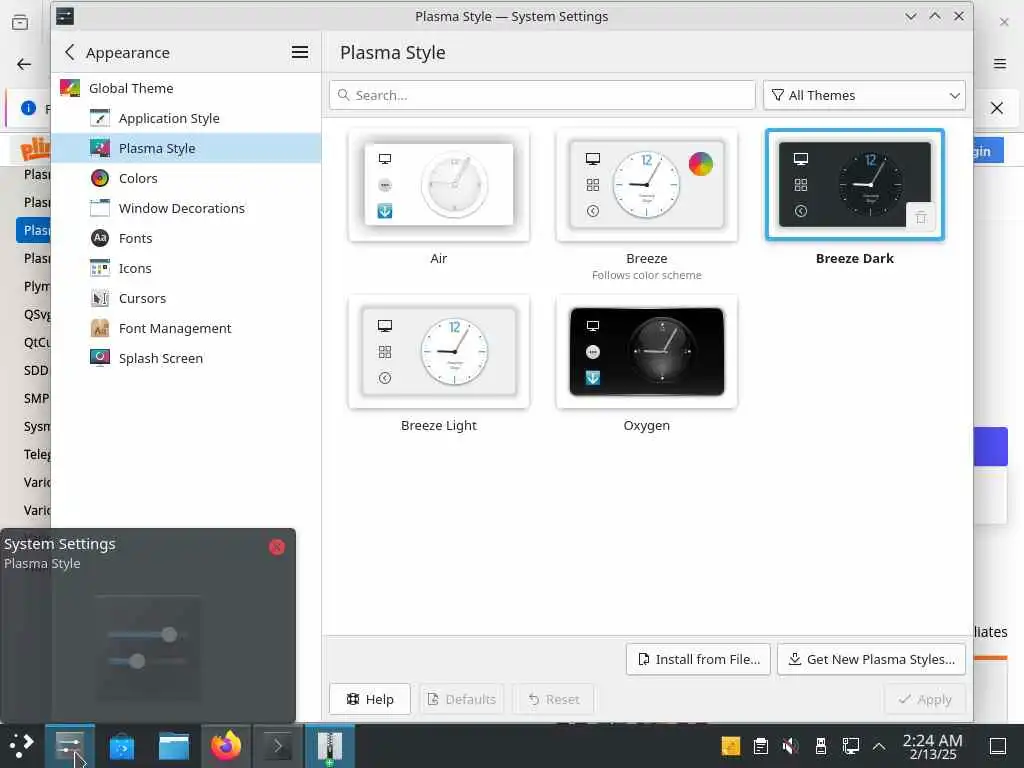
Task: Open the KDE application launcher
Action: pyautogui.click(x=21, y=746)
